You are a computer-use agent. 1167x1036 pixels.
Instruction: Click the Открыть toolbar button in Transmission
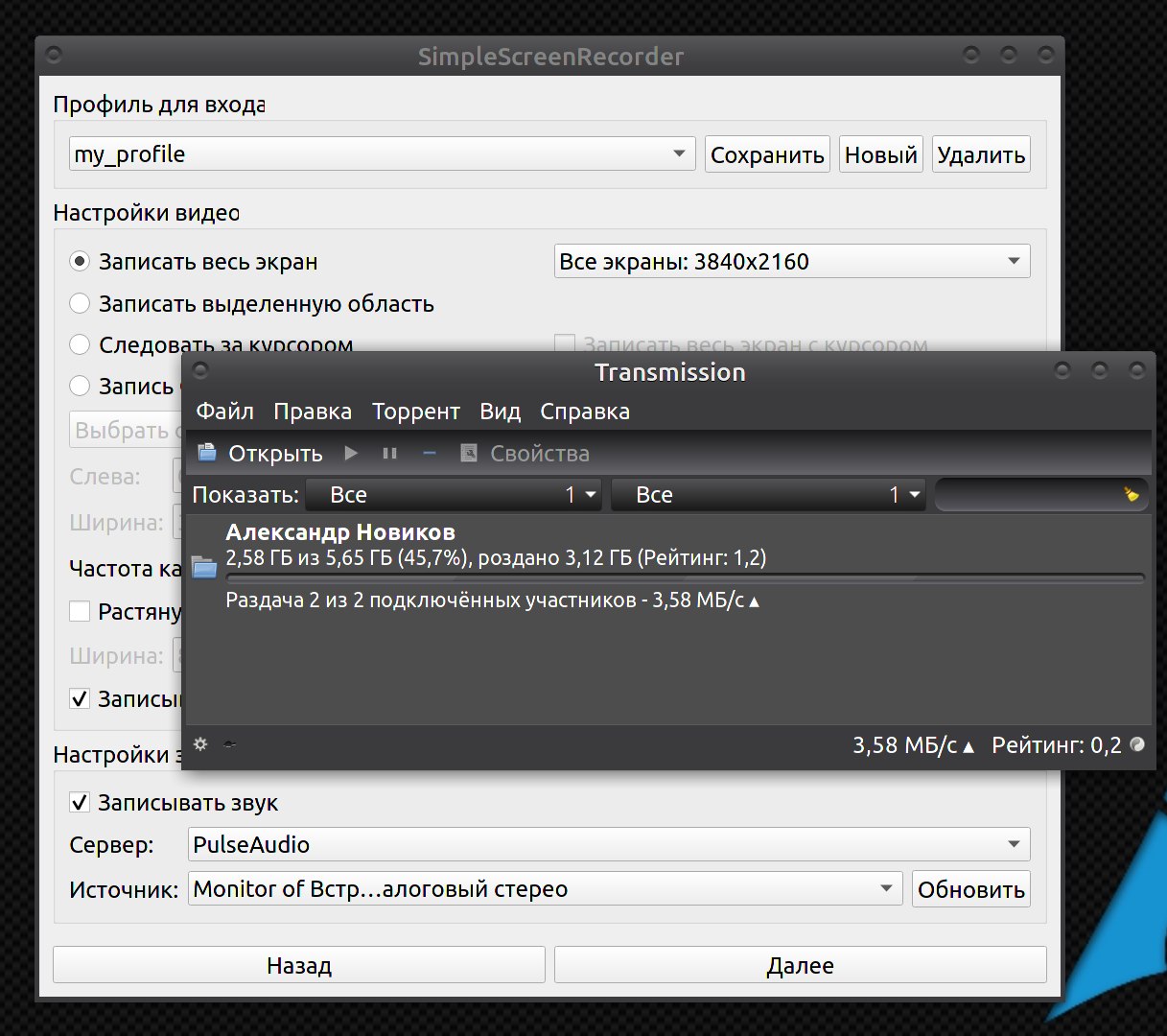click(260, 453)
